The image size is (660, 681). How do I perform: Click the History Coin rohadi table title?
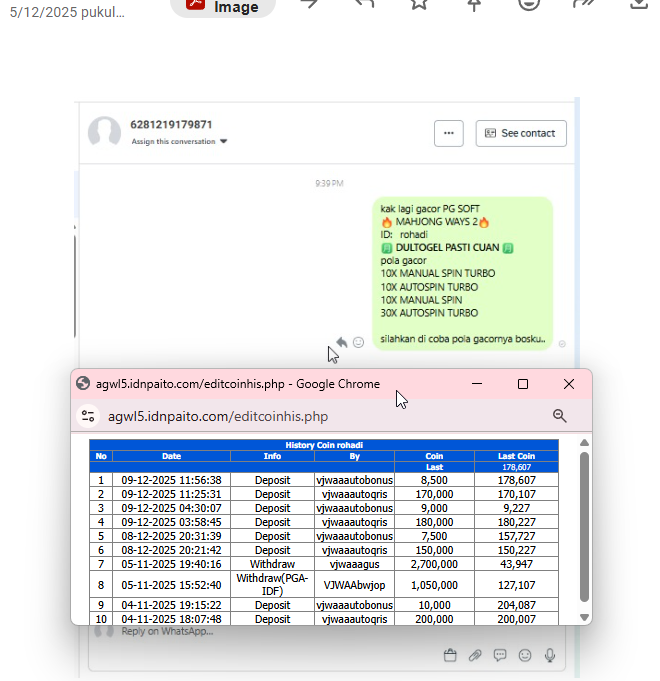(324, 445)
